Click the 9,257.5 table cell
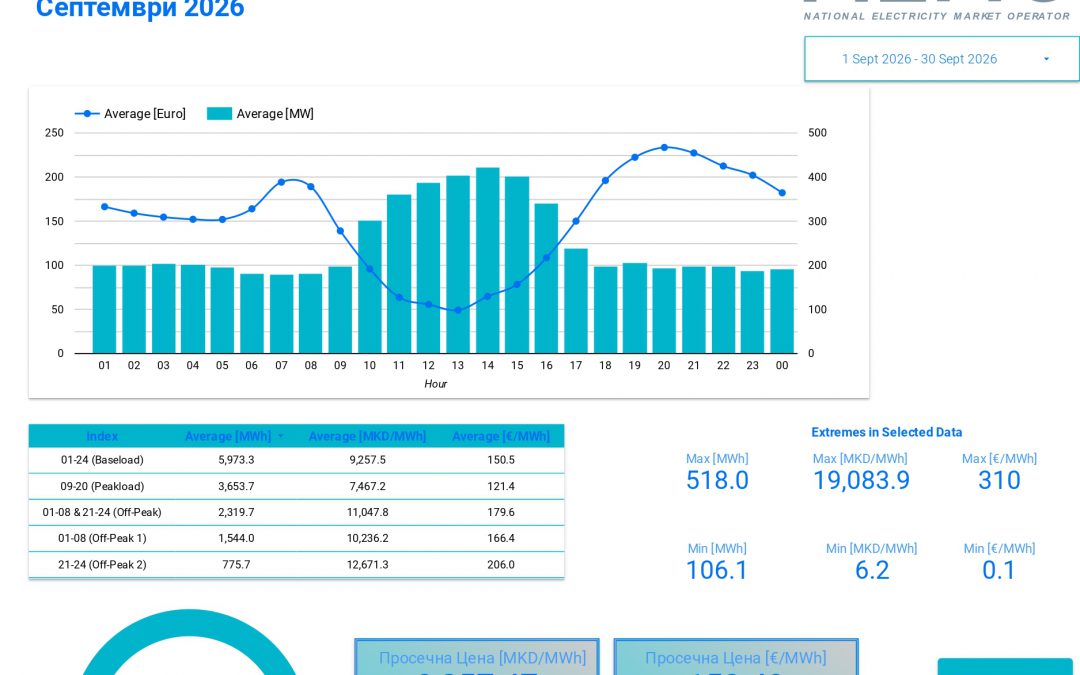The height and width of the screenshot is (675, 1080). coord(367,459)
